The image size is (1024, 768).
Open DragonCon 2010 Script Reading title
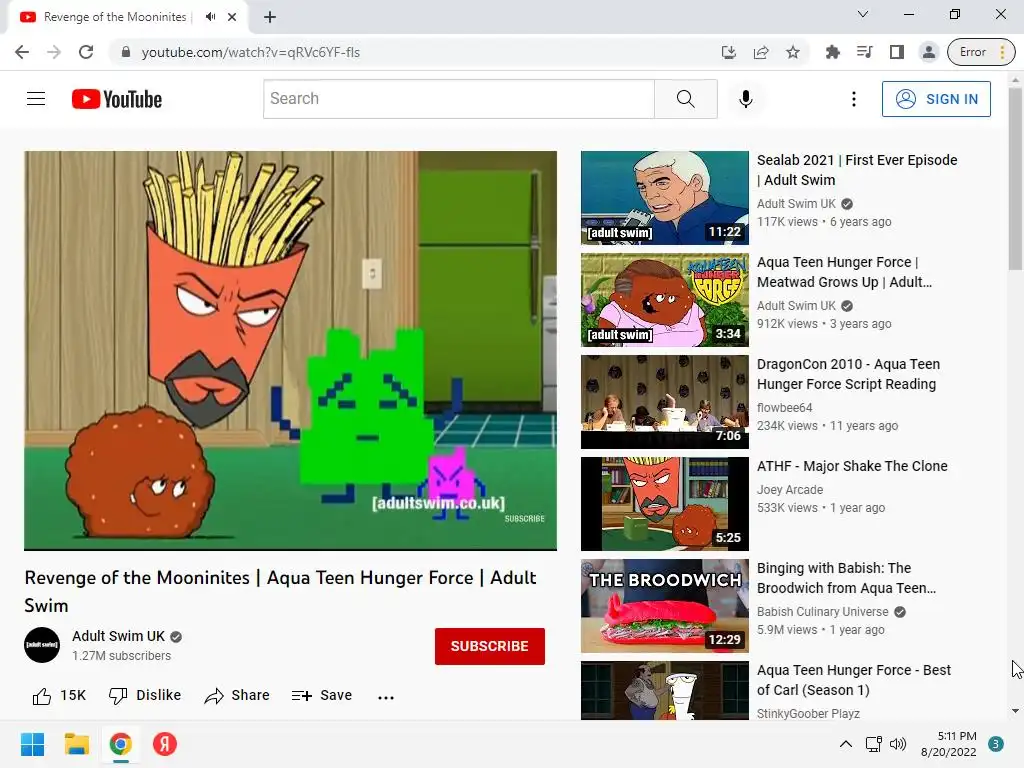click(x=848, y=374)
